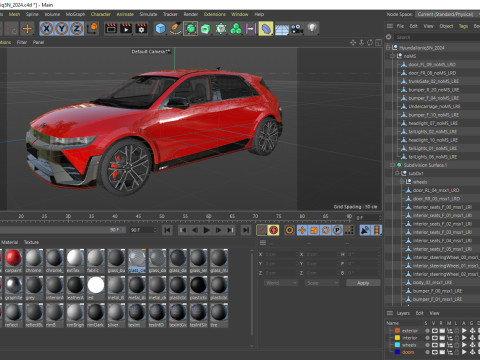Open the World coordinate space dropdown
Screen dimensions: 480x360
[281, 283]
